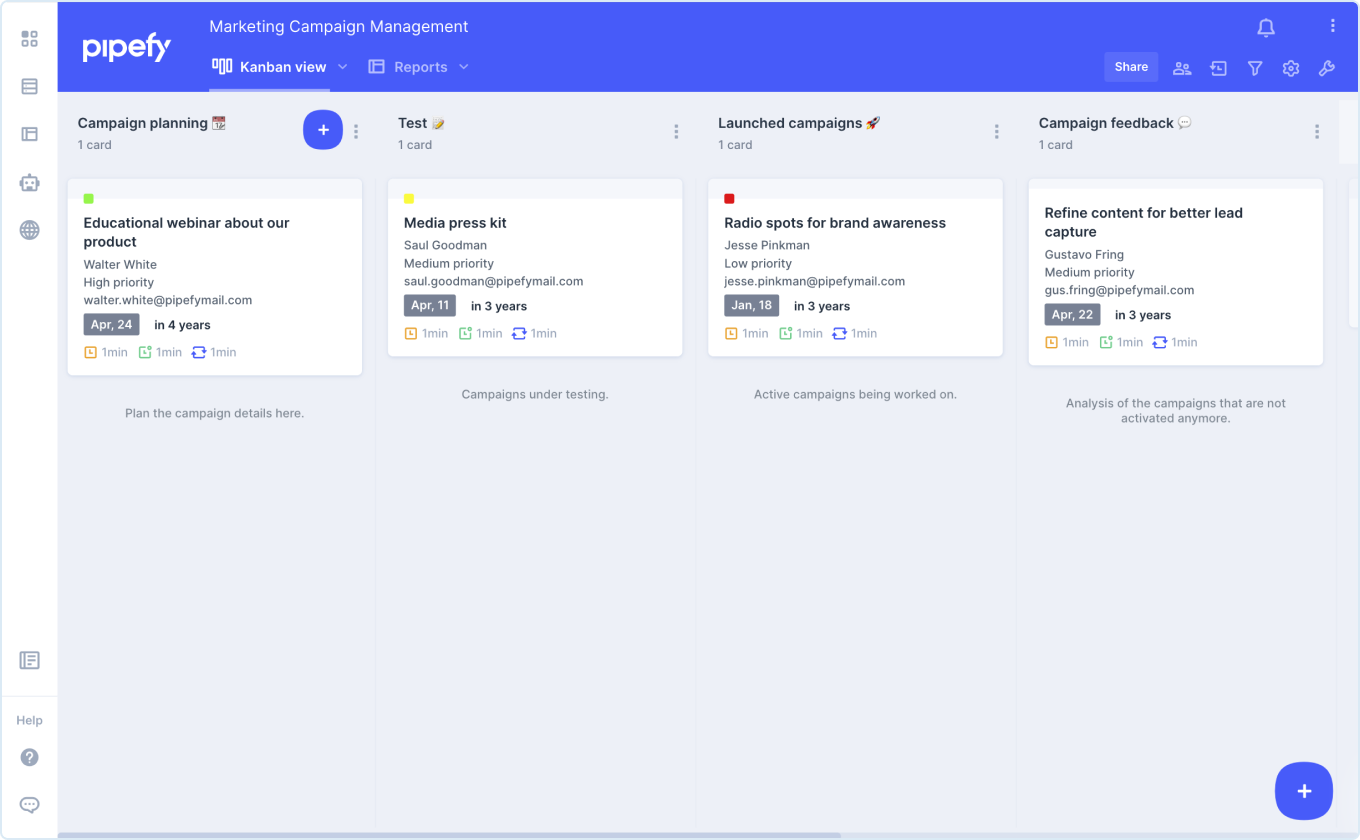The height and width of the screenshot is (840, 1360).
Task: Click the database icon in the sidebar
Action: [x=29, y=86]
